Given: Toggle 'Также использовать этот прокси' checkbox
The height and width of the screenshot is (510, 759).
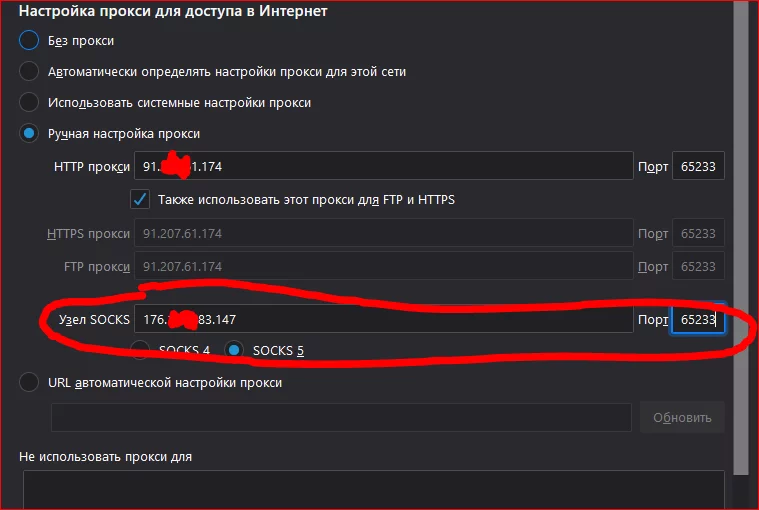Looking at the screenshot, I should [x=140, y=199].
